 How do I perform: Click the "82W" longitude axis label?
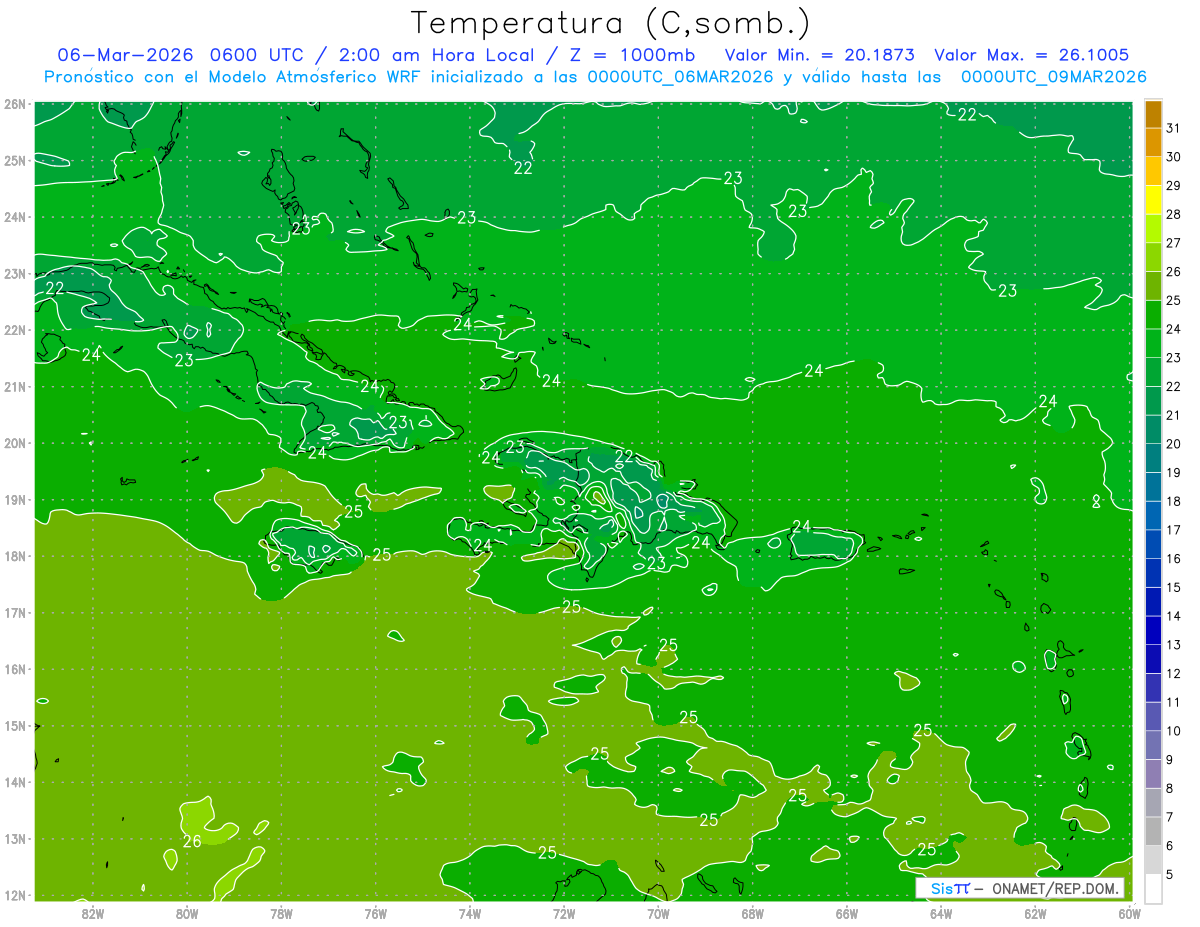[x=92, y=913]
